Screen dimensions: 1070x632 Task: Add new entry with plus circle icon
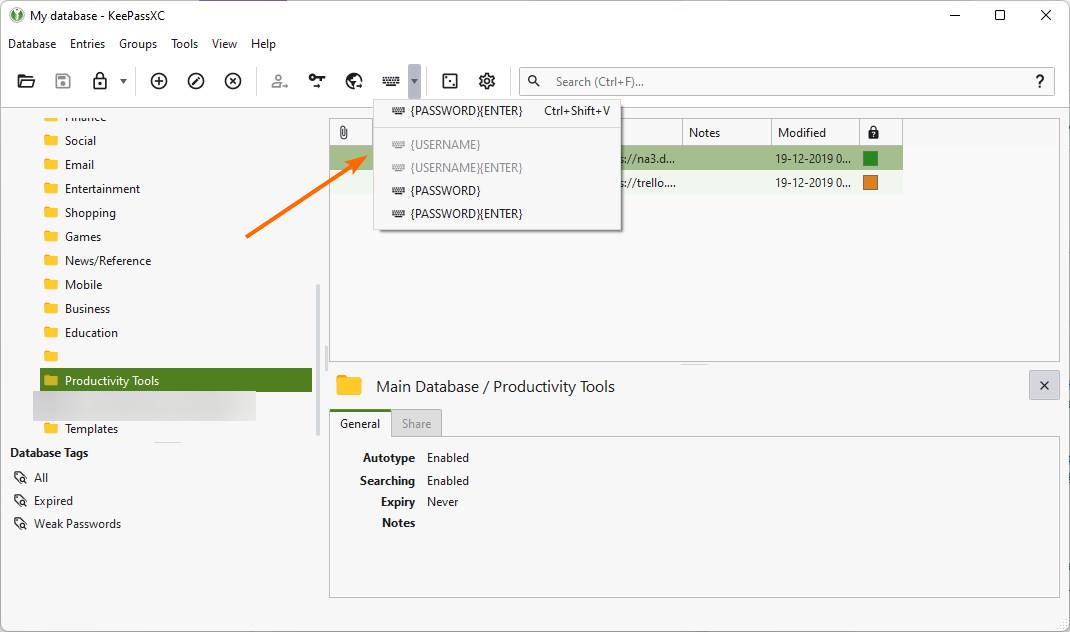click(x=159, y=81)
